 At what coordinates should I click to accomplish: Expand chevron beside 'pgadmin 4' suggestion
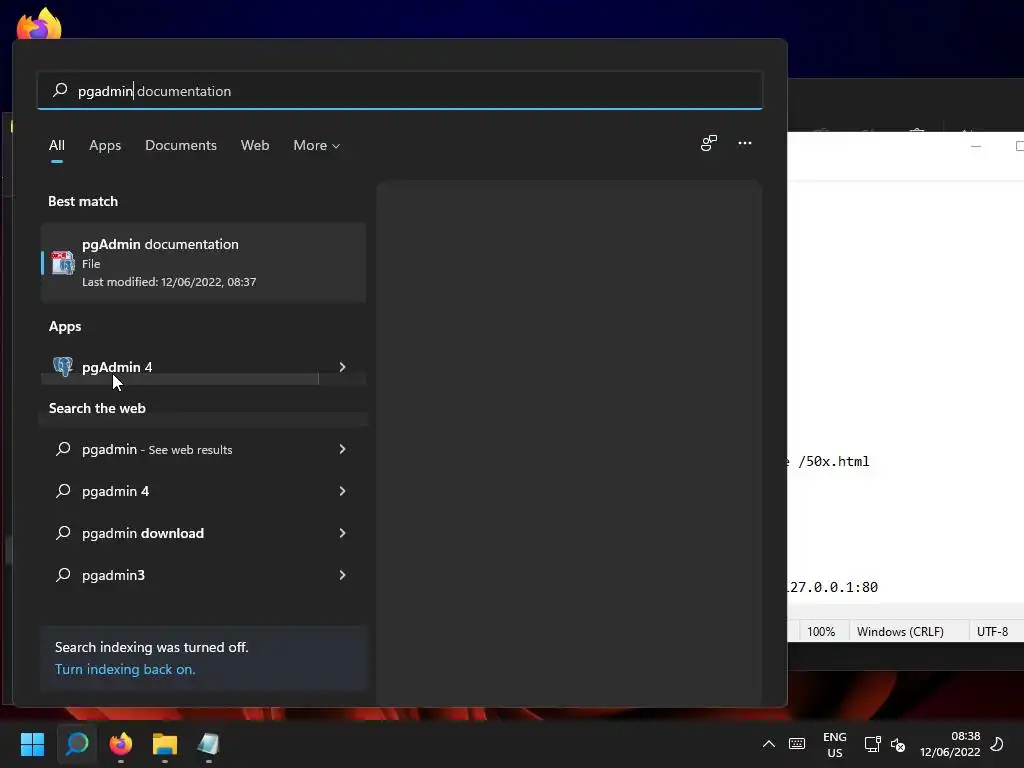click(342, 491)
